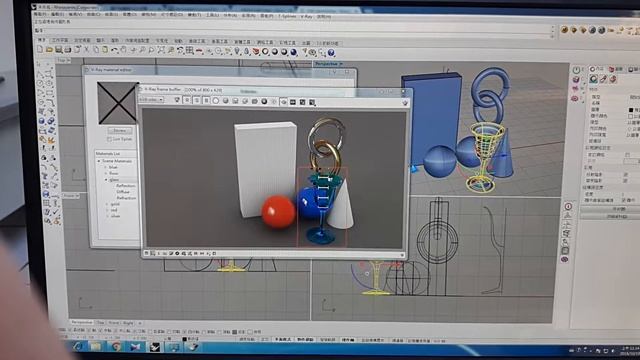Screen dimensions: 640x360
Task: Open Chrome from the Windows taskbar
Action: 116,347
